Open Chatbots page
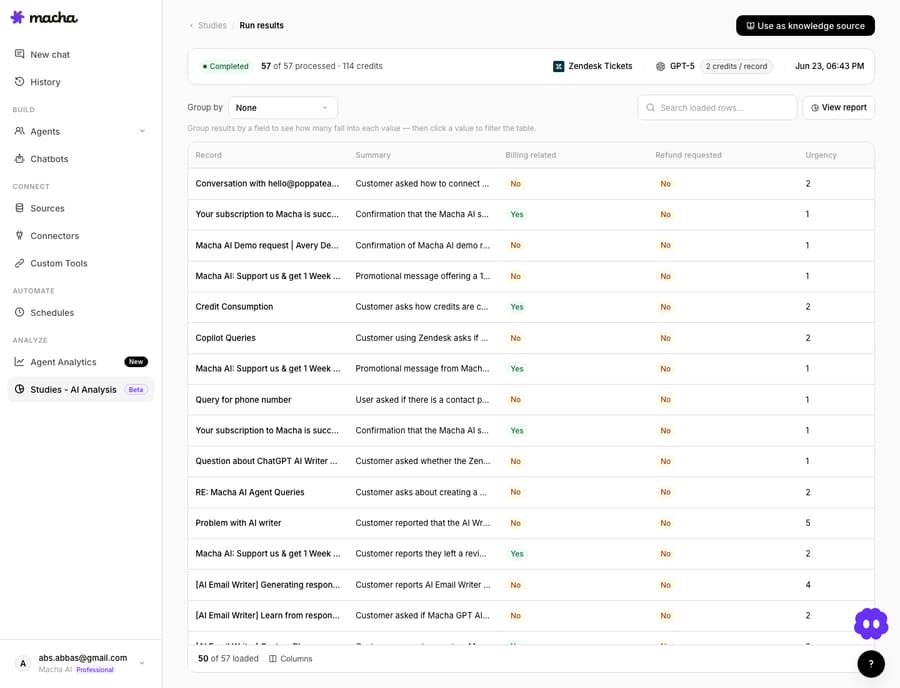This screenshot has width=900, height=688. point(49,159)
